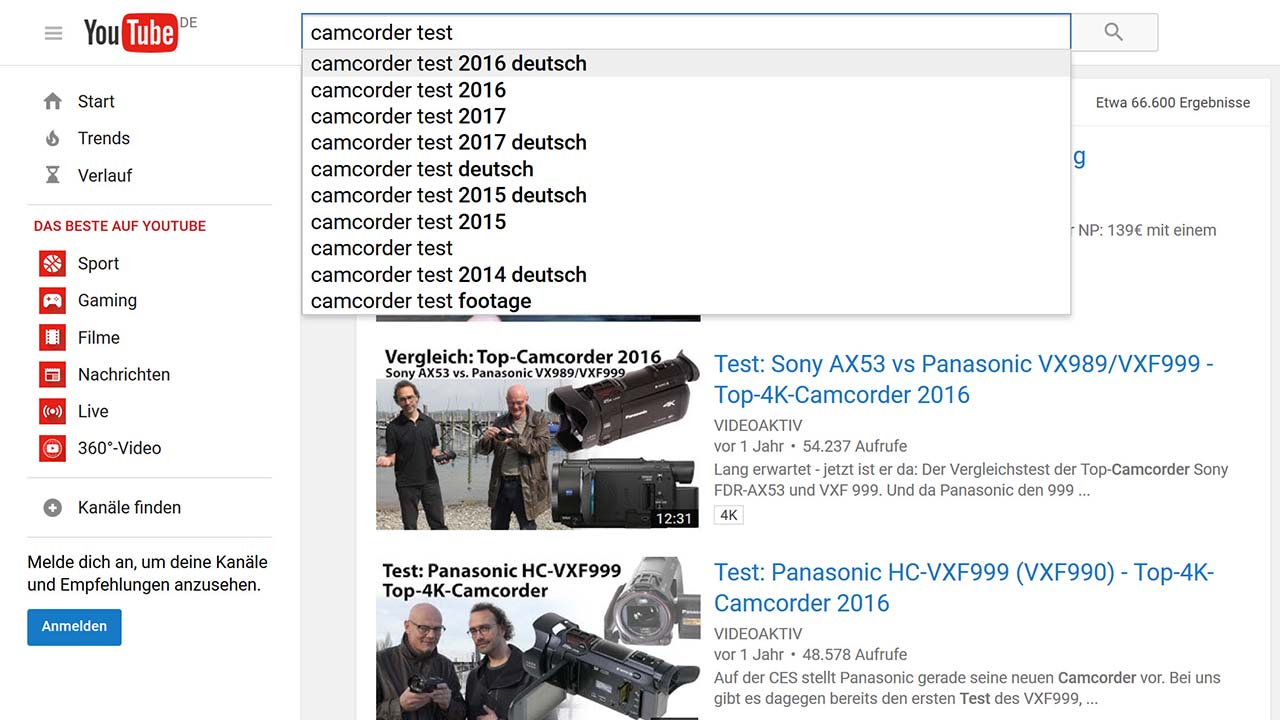Open Verlauf via the hourglass icon
The image size is (1280, 720).
tap(53, 175)
